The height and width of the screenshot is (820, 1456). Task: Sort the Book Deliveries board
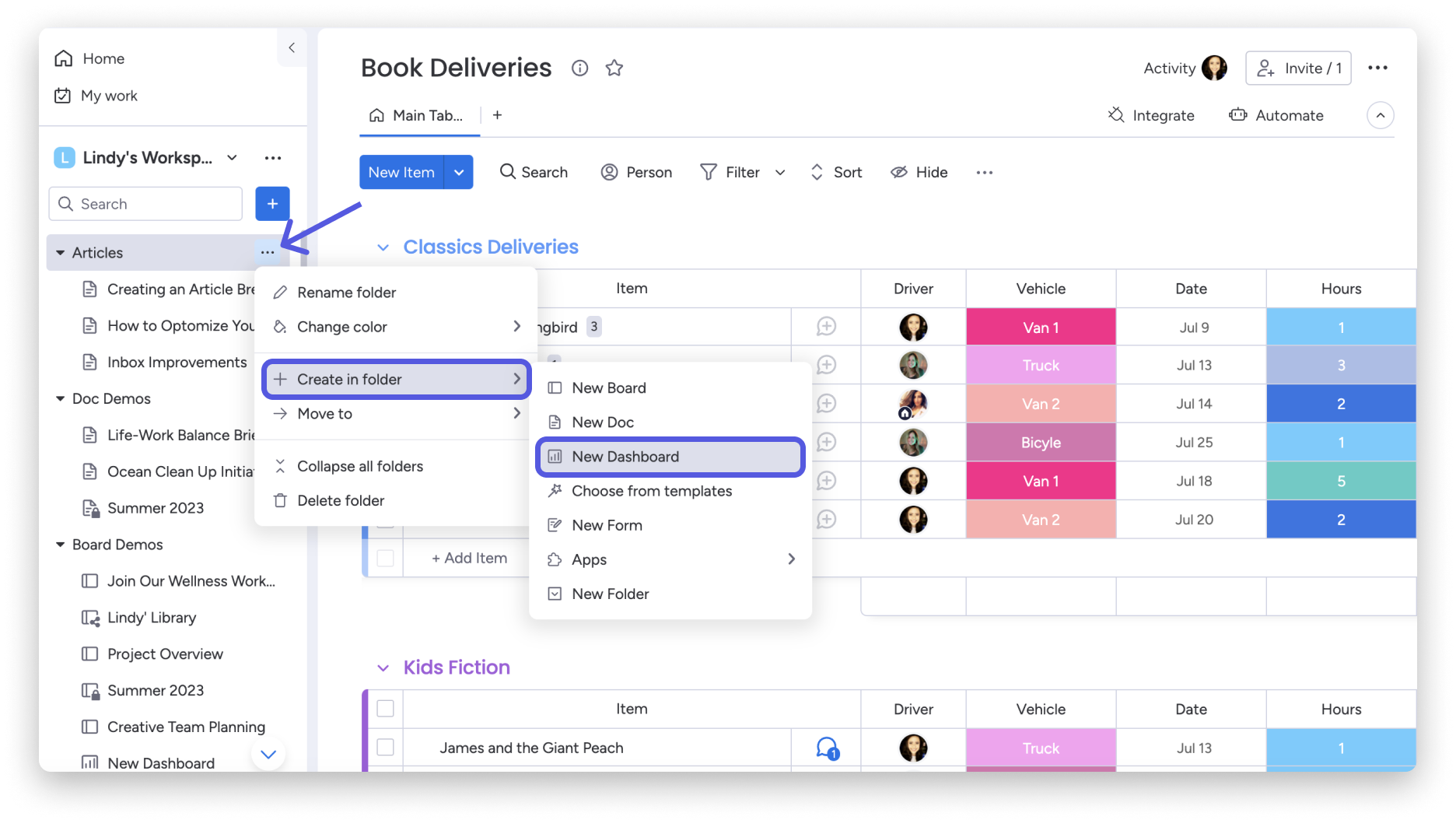[x=835, y=172]
